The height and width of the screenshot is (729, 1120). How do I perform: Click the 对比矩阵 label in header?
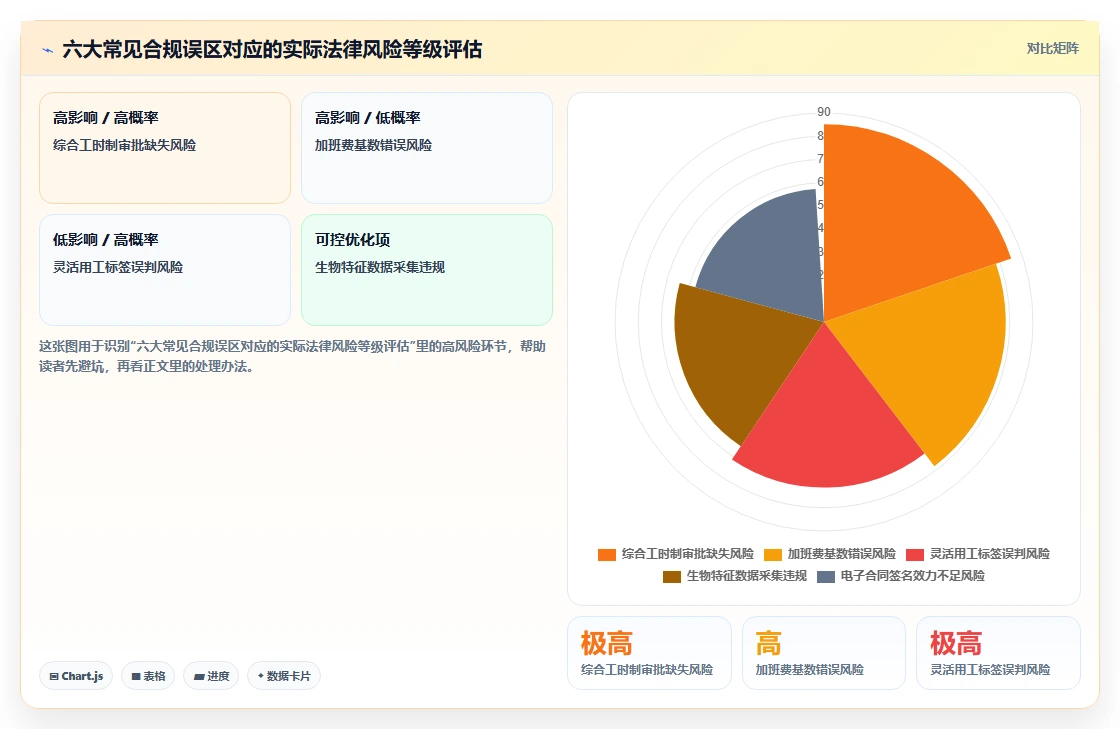click(1052, 49)
